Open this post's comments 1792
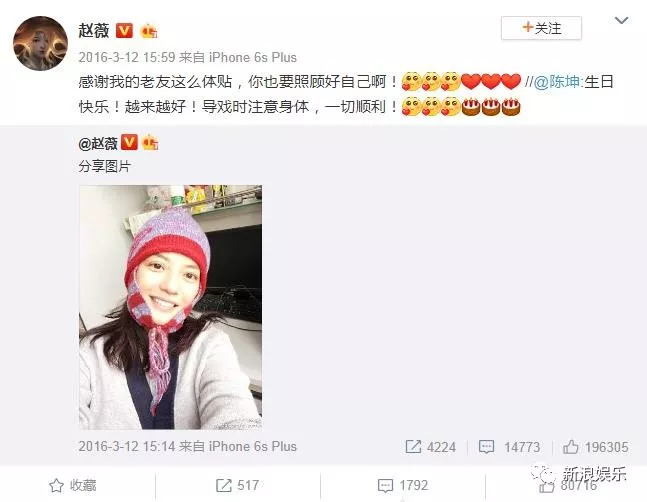Screen dimensions: 647x502 click(x=403, y=486)
